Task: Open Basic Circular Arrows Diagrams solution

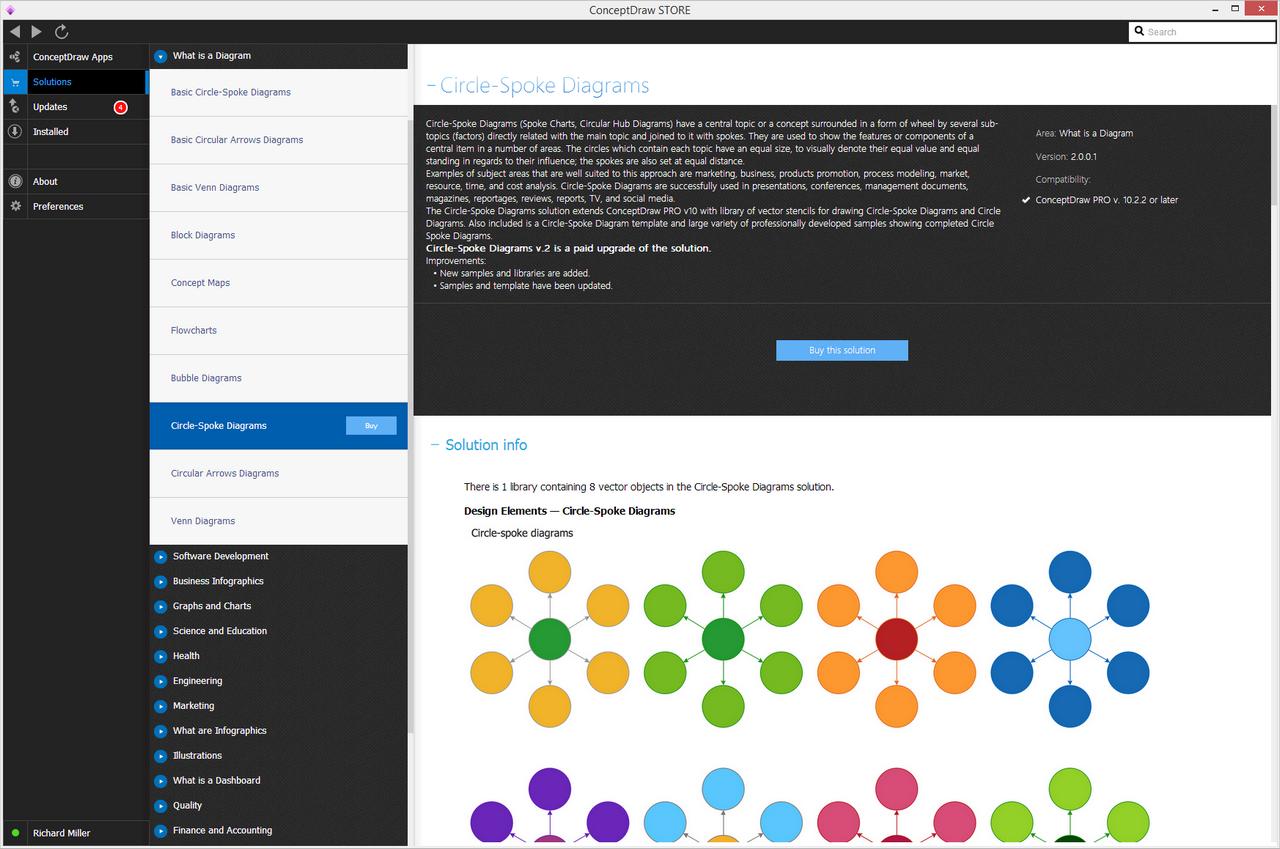Action: point(279,140)
